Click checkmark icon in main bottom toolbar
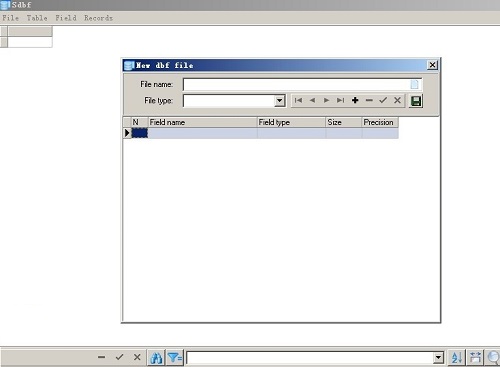 click(x=119, y=357)
